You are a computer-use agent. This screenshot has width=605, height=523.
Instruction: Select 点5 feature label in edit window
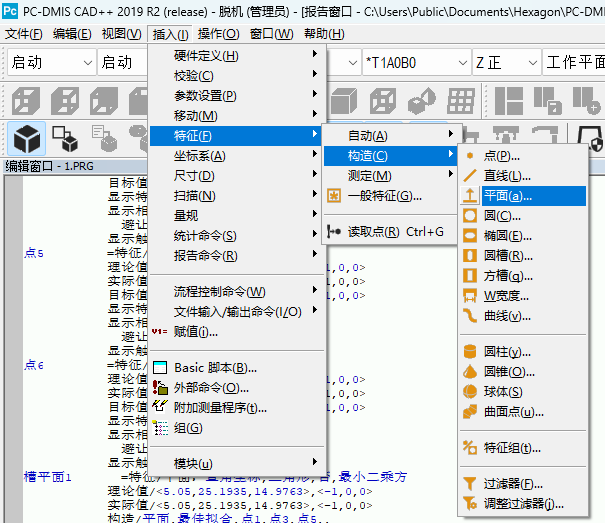coord(34,253)
